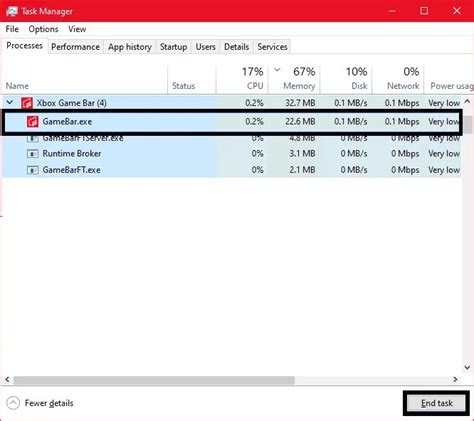This screenshot has height=421, width=474.
Task: Click the Fewer details circle arrow icon
Action: [13, 403]
